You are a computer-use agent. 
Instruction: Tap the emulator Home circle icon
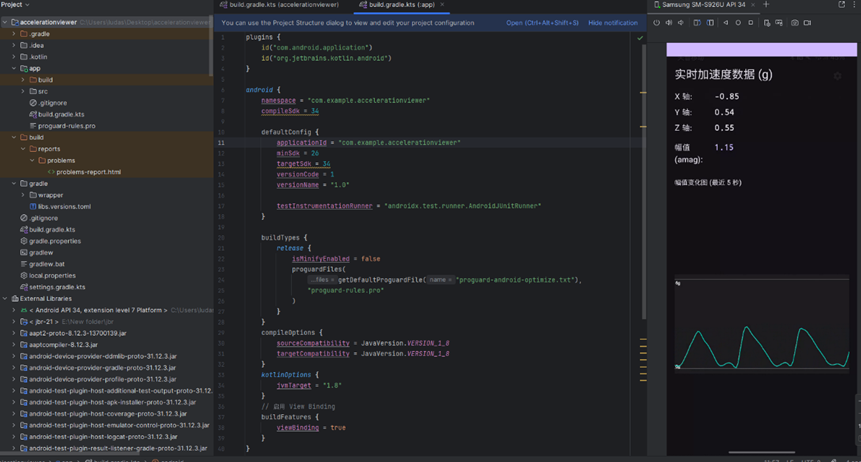click(x=738, y=23)
